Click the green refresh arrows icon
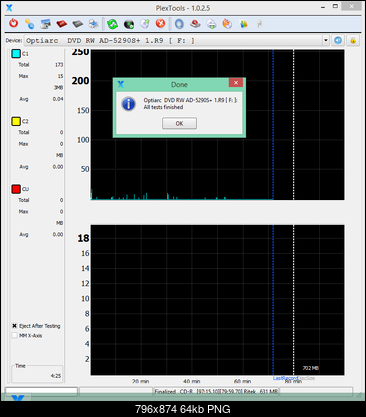The image size is (366, 417). 112,24
